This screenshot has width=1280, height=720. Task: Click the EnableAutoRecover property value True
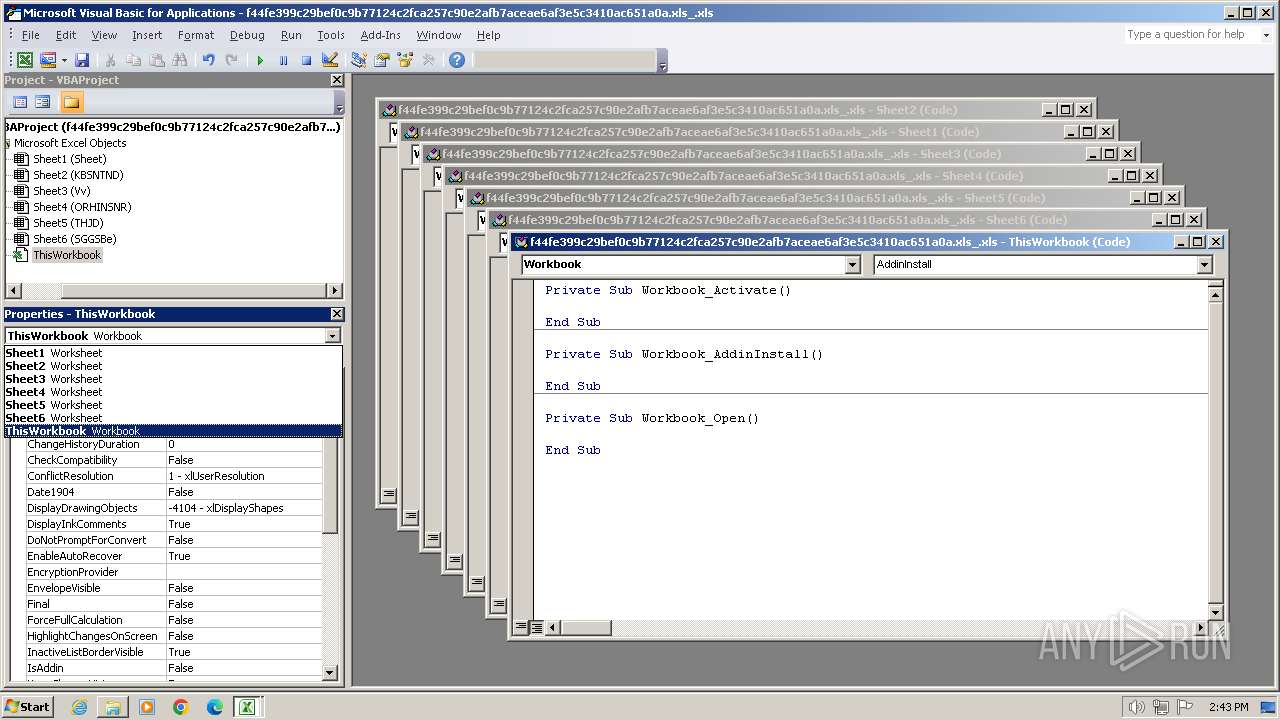tap(244, 556)
